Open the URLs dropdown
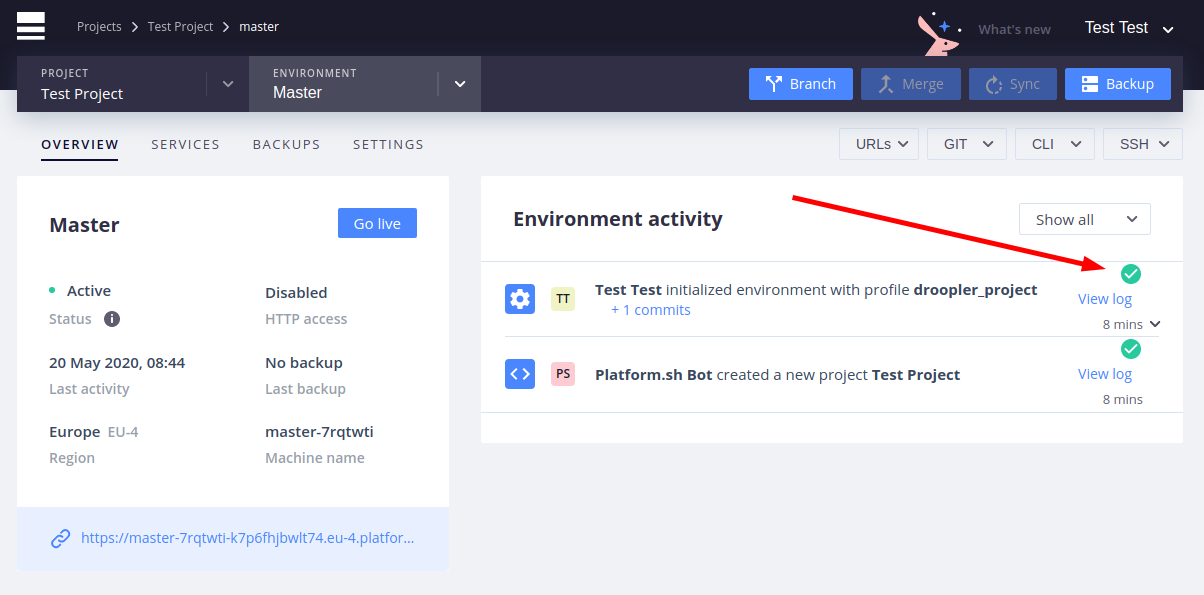The width and height of the screenshot is (1204, 595). (x=879, y=144)
